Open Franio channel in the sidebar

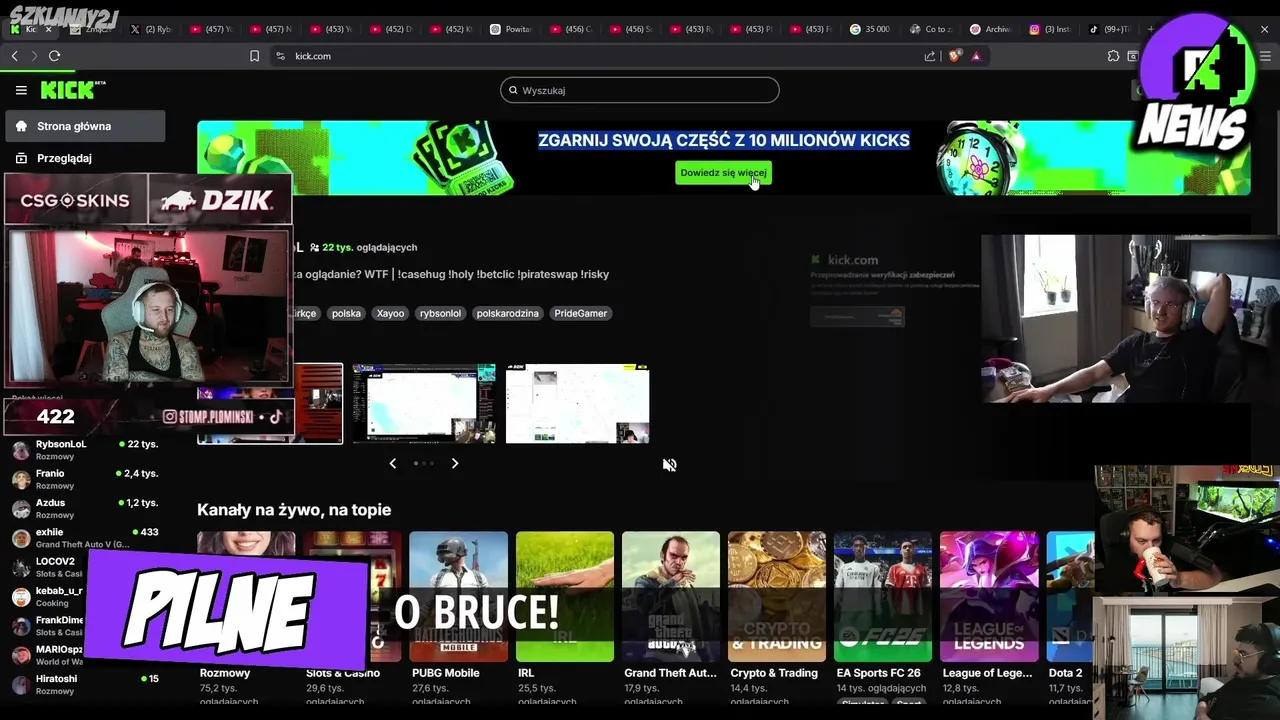point(85,479)
